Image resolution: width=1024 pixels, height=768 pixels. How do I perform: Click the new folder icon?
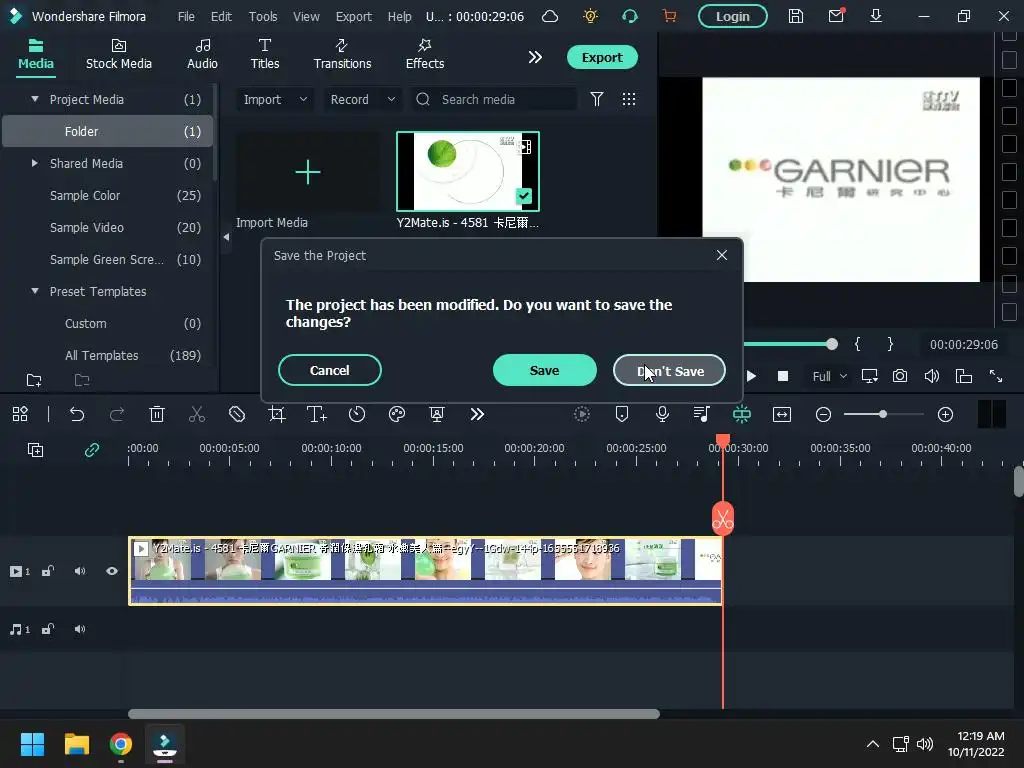click(x=34, y=380)
